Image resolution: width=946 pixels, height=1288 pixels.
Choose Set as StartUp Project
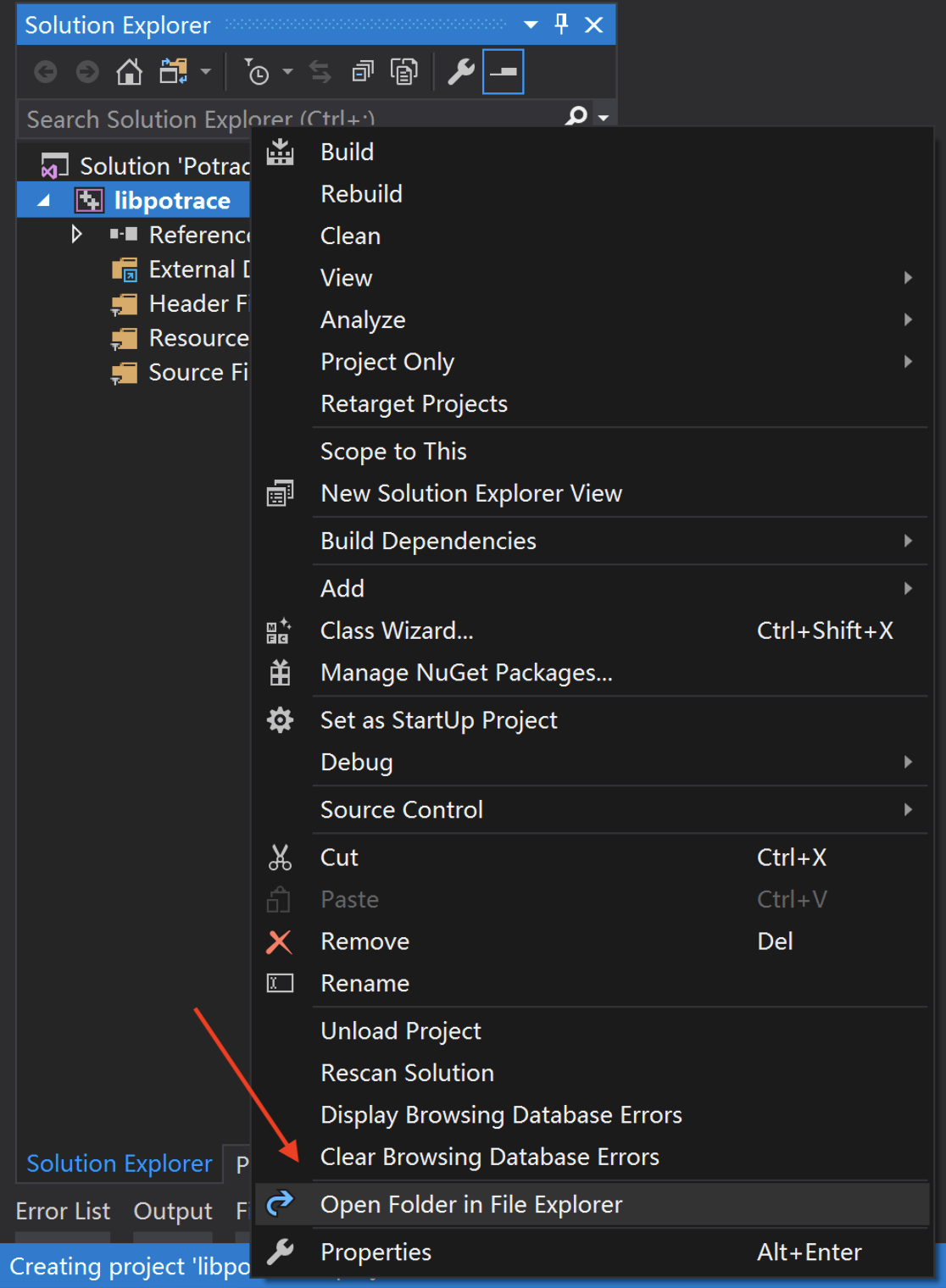[x=438, y=720]
